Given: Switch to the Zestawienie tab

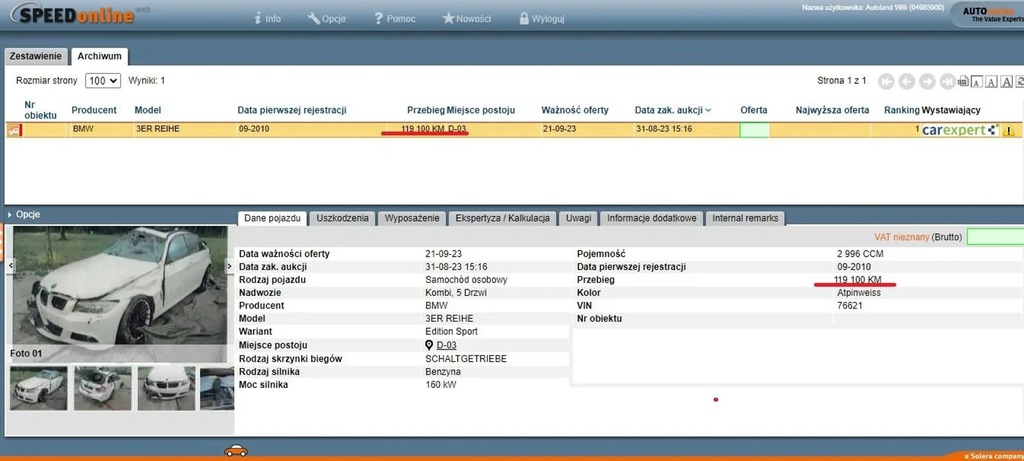Looking at the screenshot, I should [x=35, y=57].
